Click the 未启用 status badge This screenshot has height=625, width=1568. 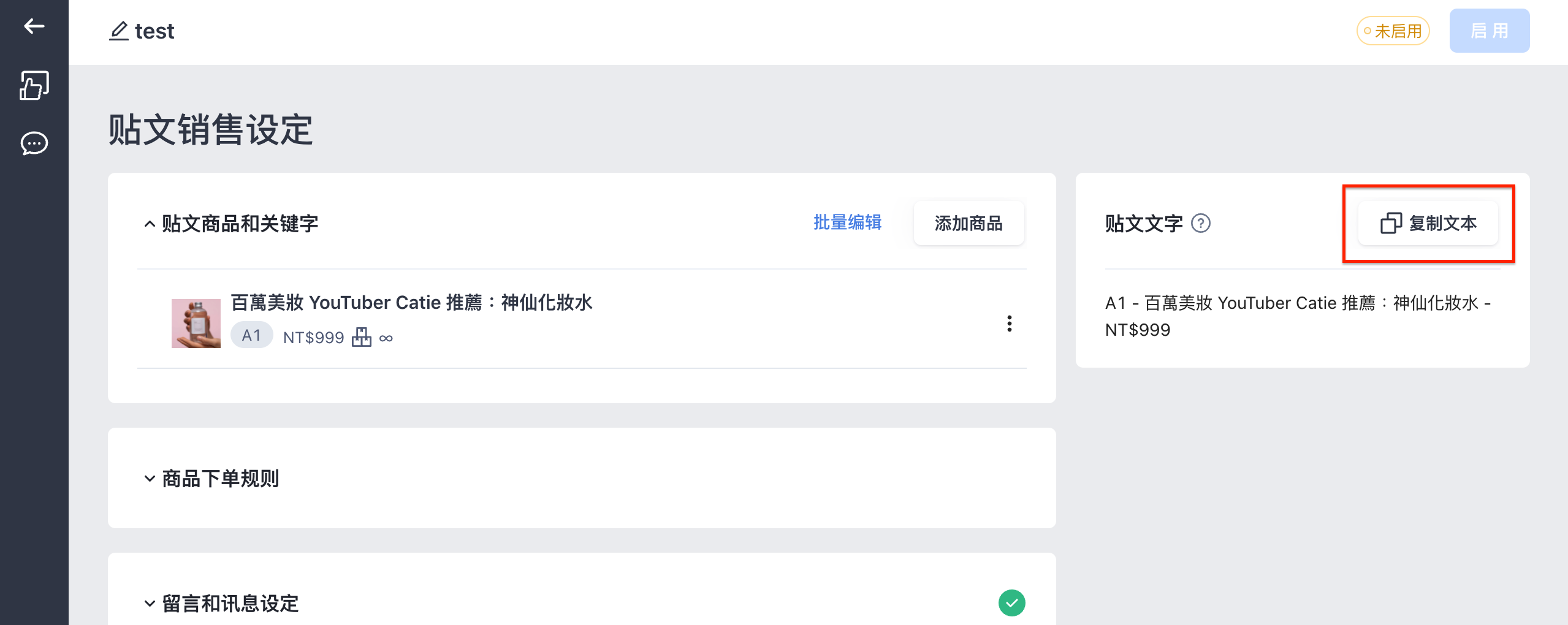click(x=1393, y=31)
